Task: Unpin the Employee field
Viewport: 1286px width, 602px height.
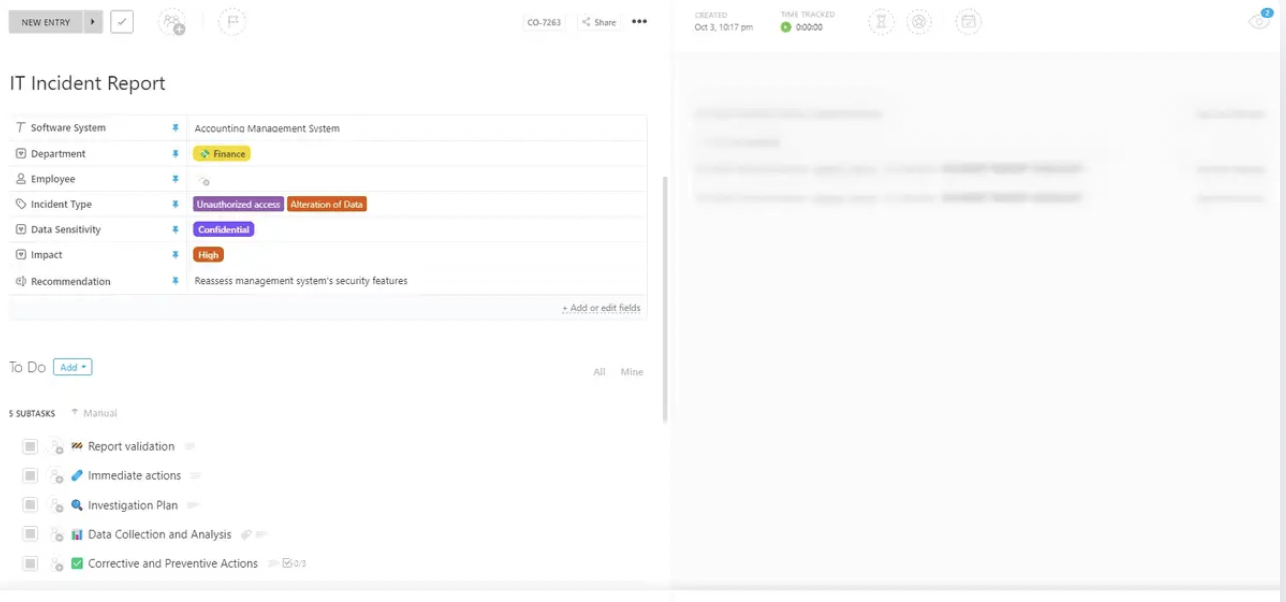Action: 175,179
